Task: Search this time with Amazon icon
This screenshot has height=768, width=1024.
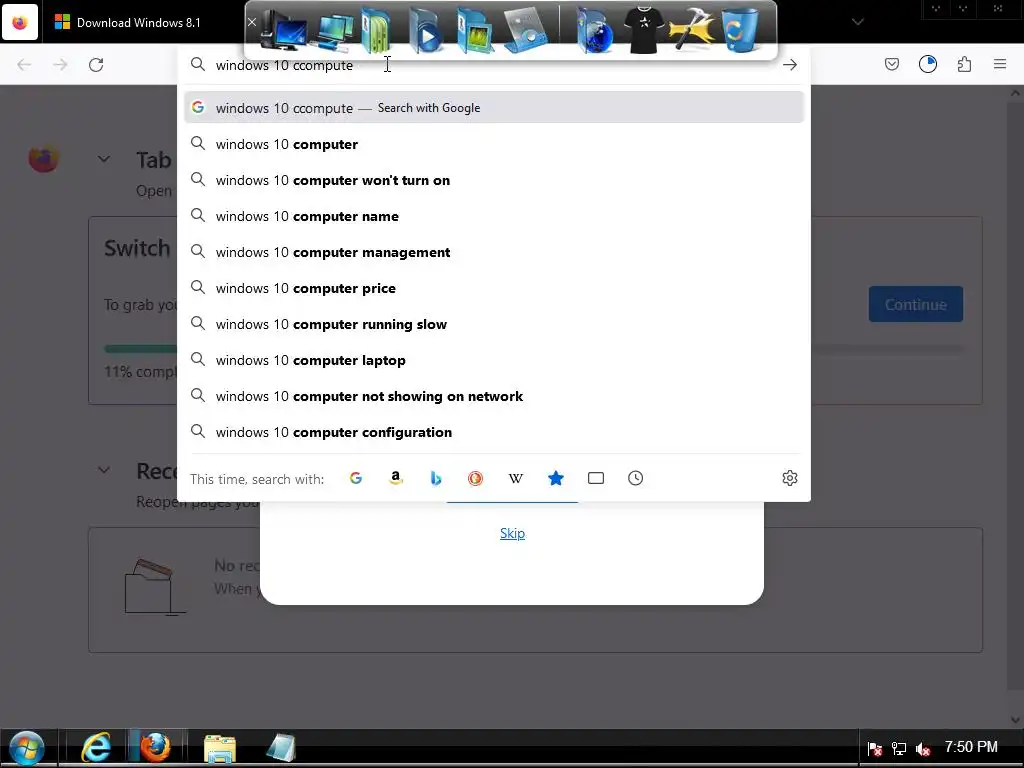Action: pos(396,478)
